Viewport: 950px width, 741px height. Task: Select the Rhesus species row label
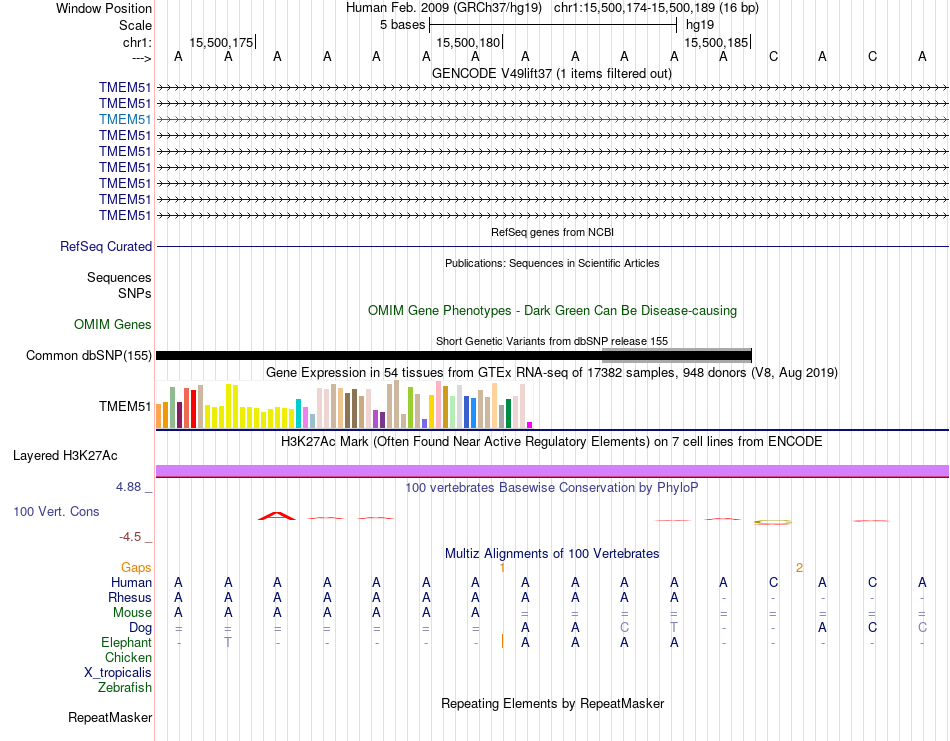click(x=130, y=598)
